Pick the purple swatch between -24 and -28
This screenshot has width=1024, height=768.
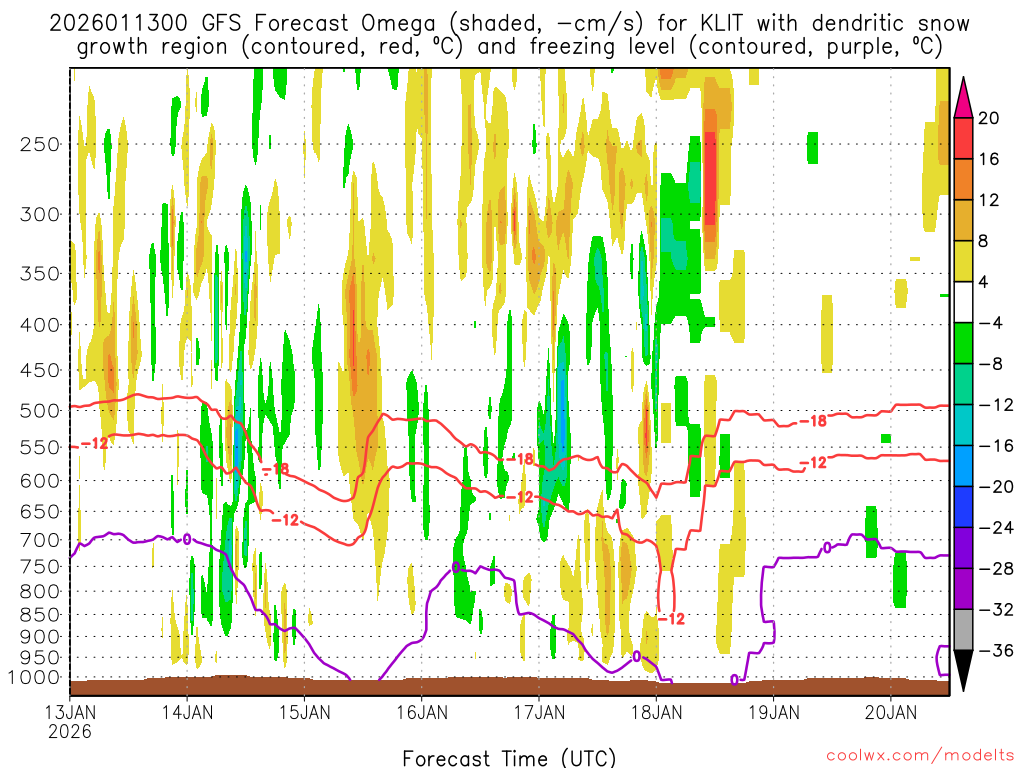[963, 548]
